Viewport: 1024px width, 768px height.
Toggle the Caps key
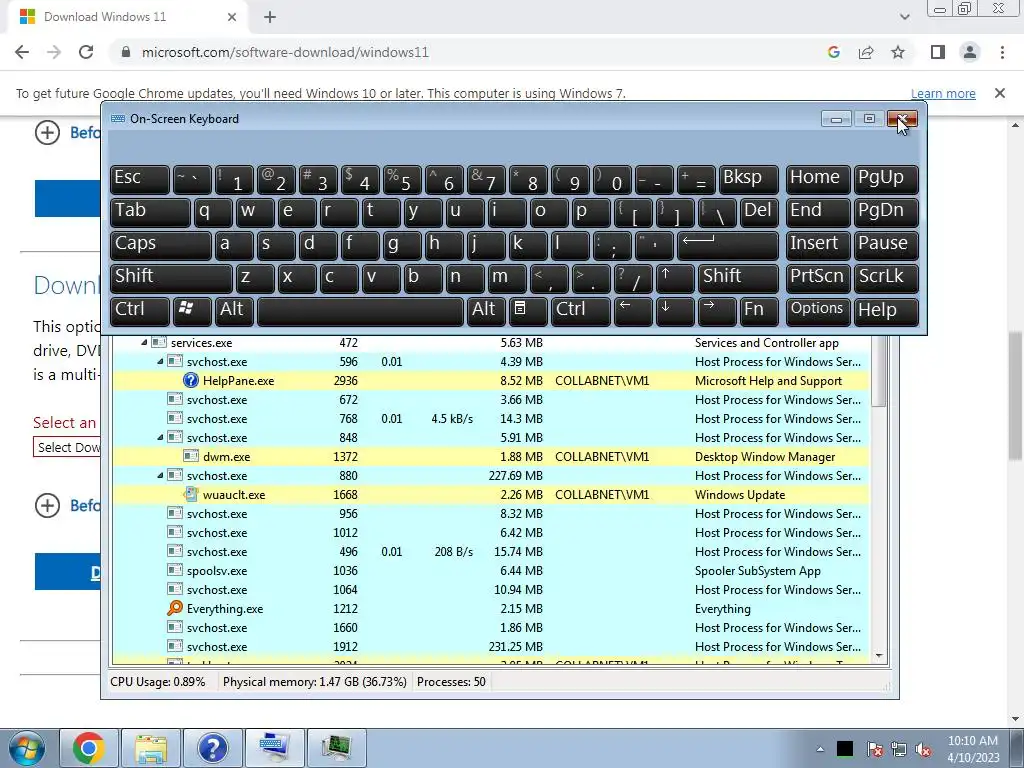point(161,244)
